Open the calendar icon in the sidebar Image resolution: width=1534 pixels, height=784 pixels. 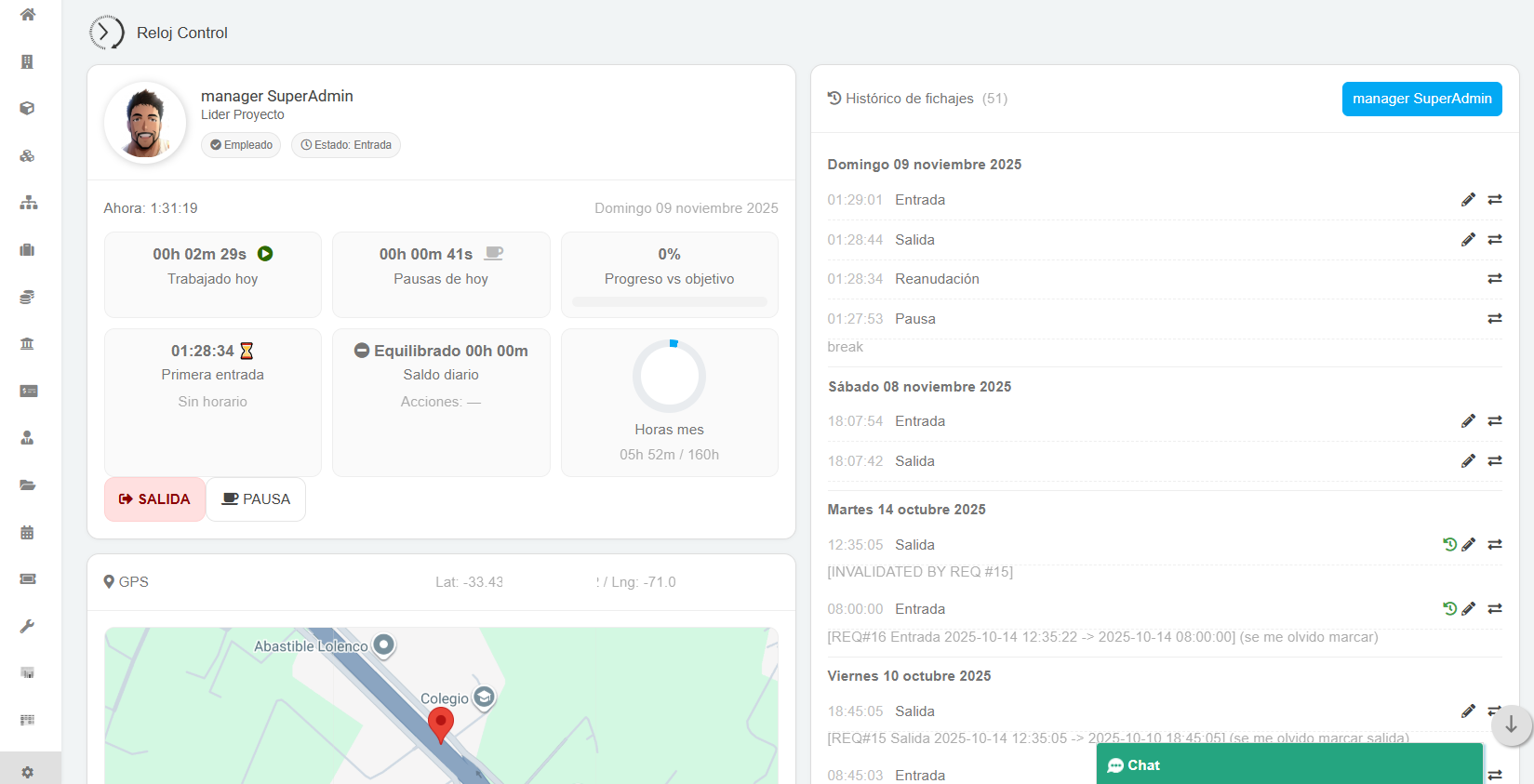[x=28, y=533]
